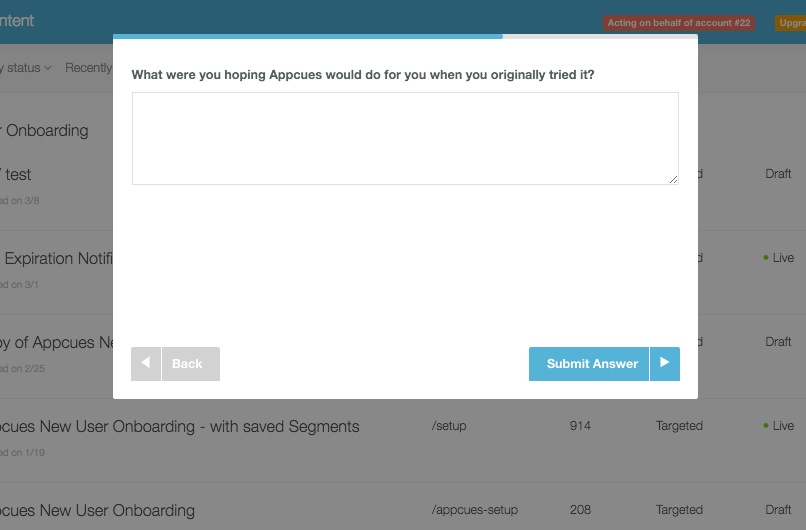Viewport: 806px width, 530px height.
Task: Click the Submit Answer button
Action: 589,364
